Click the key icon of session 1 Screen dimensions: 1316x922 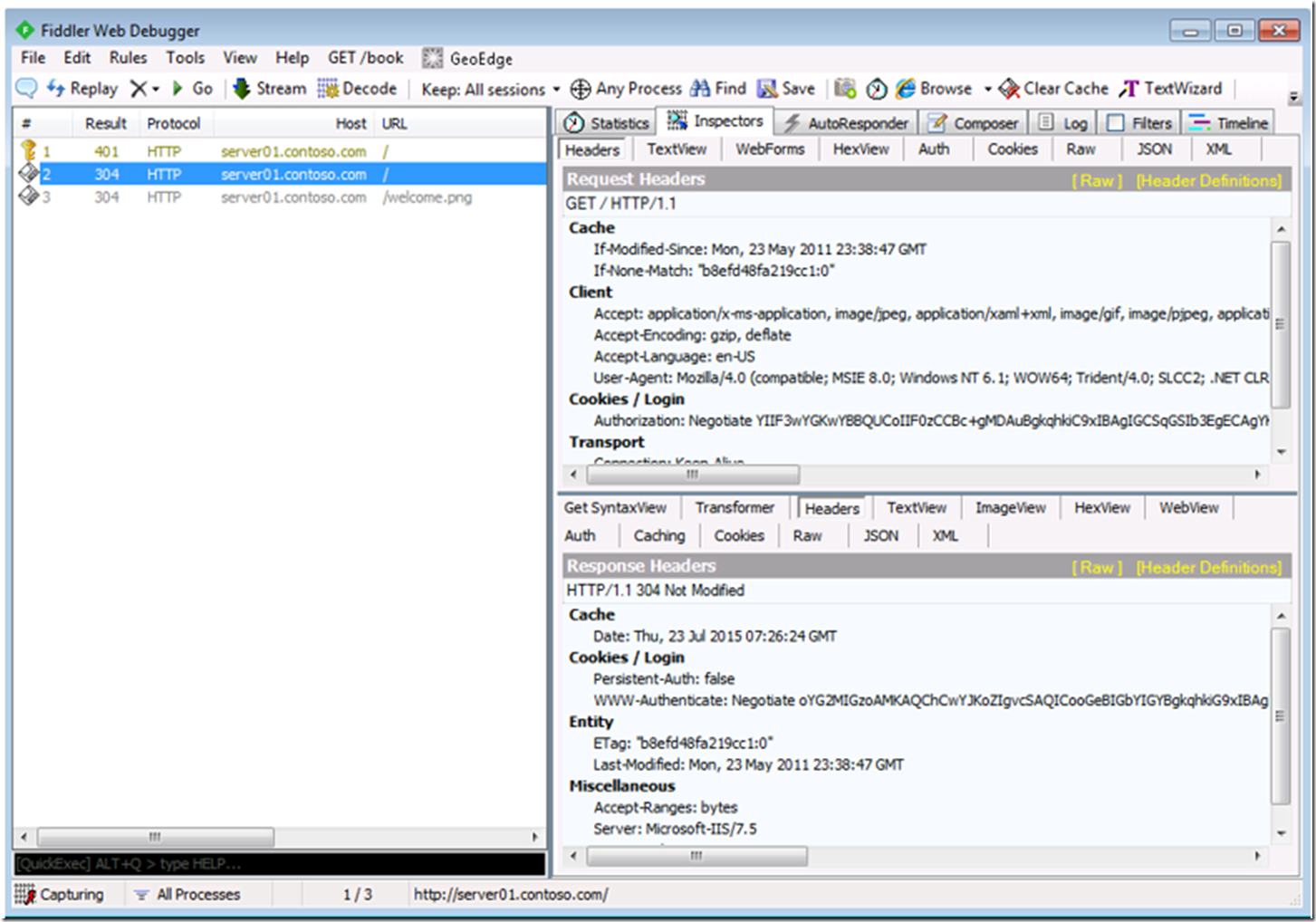pos(29,151)
